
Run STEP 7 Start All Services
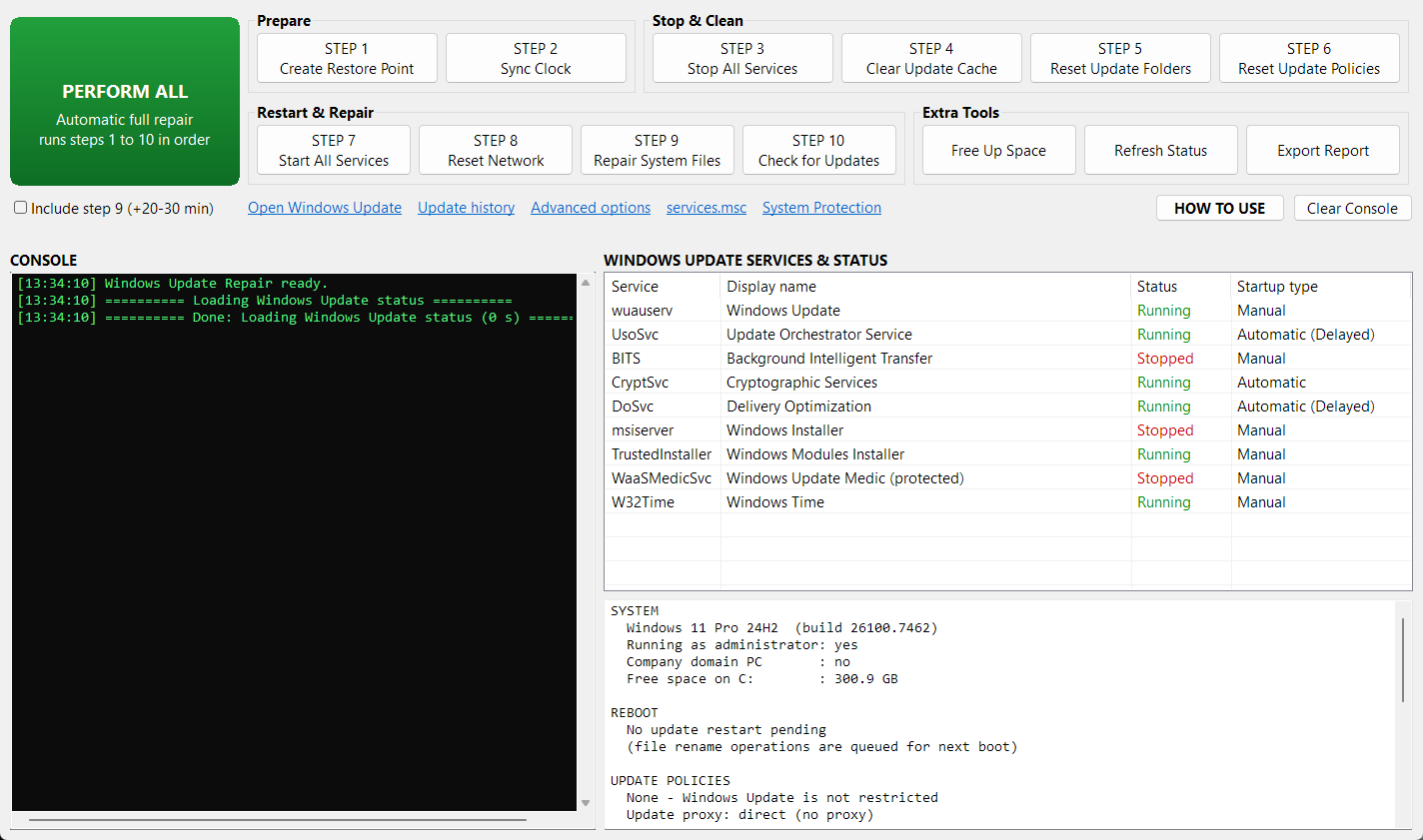pos(334,150)
